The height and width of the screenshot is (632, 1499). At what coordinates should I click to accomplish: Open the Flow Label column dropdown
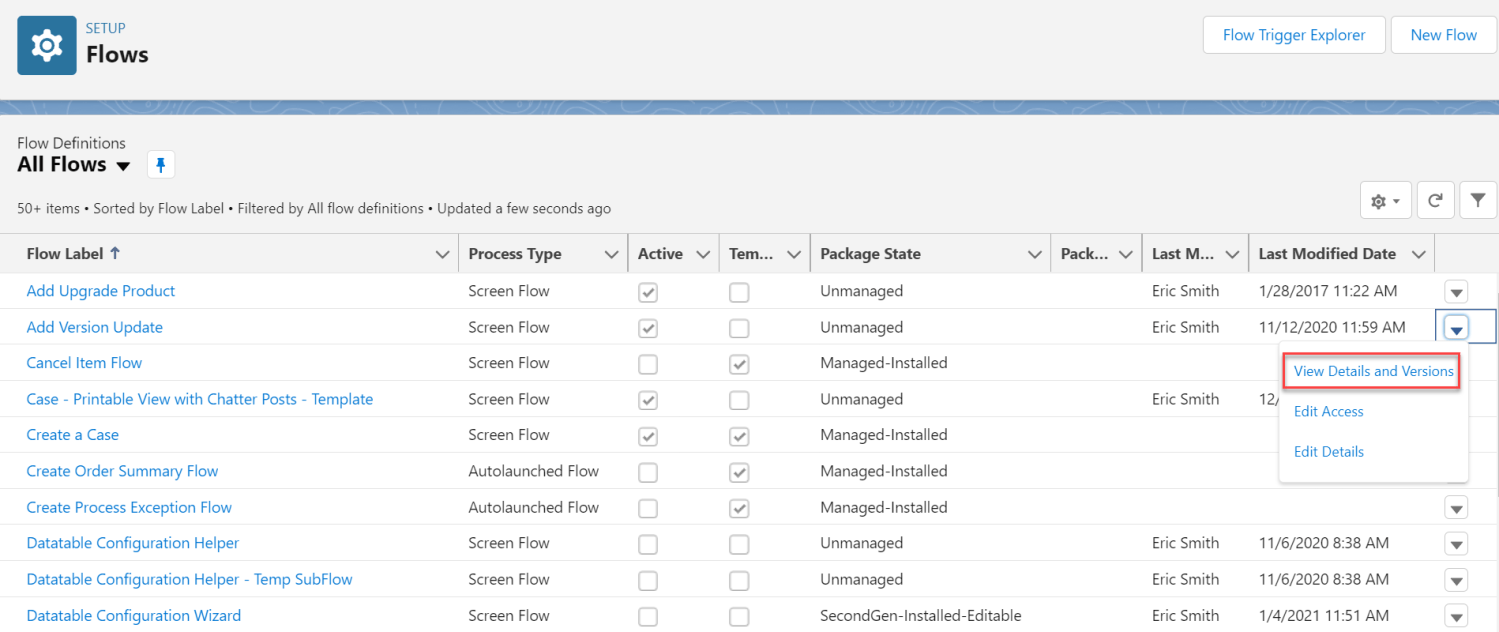(x=443, y=253)
